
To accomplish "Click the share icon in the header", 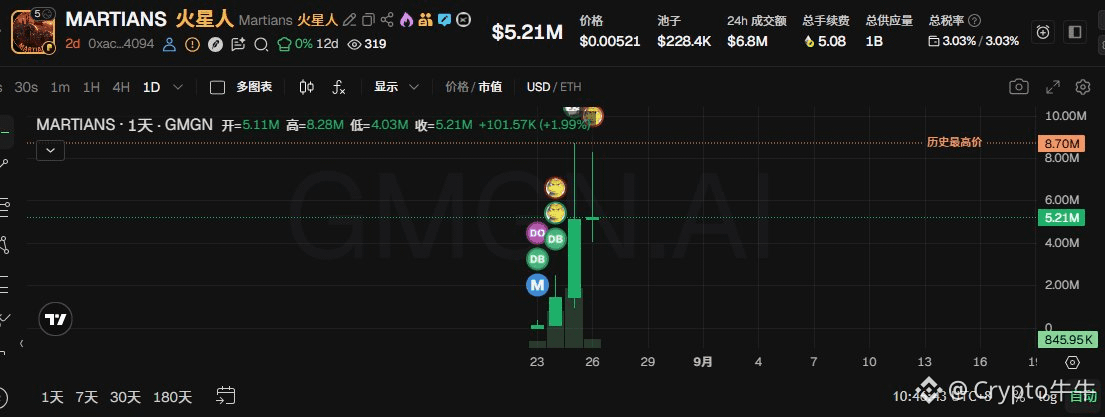I will 387,20.
